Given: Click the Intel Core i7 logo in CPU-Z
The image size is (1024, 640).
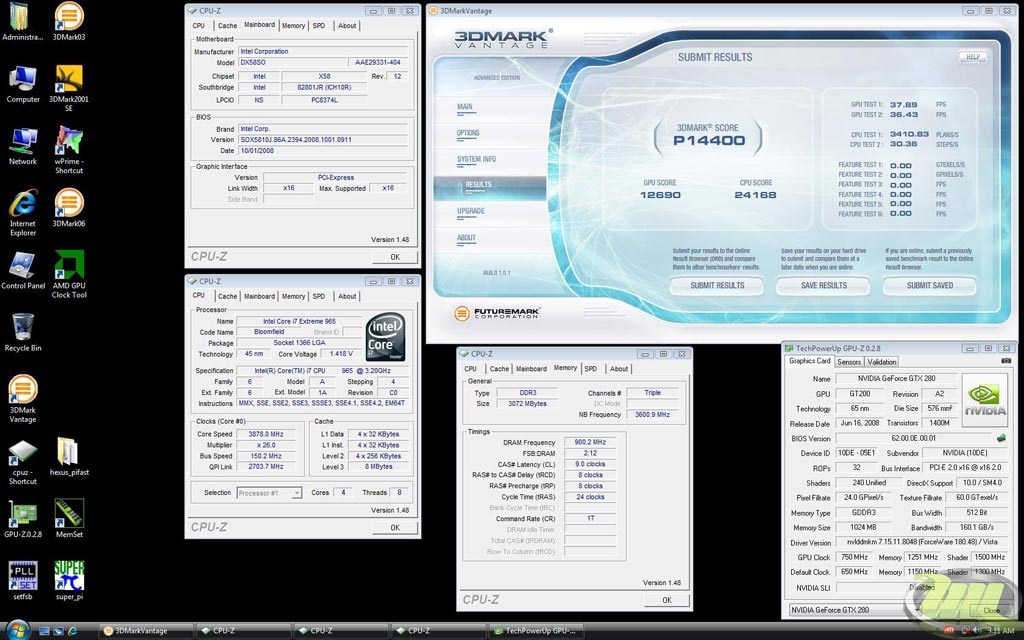Looking at the screenshot, I should click(385, 337).
